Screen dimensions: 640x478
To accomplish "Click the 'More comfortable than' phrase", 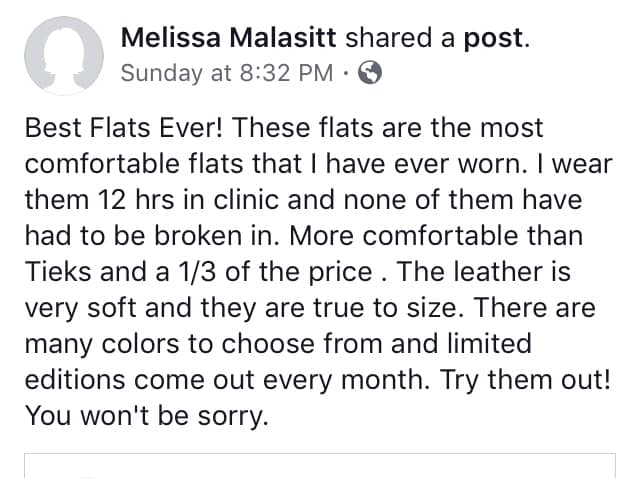I will [x=436, y=236].
